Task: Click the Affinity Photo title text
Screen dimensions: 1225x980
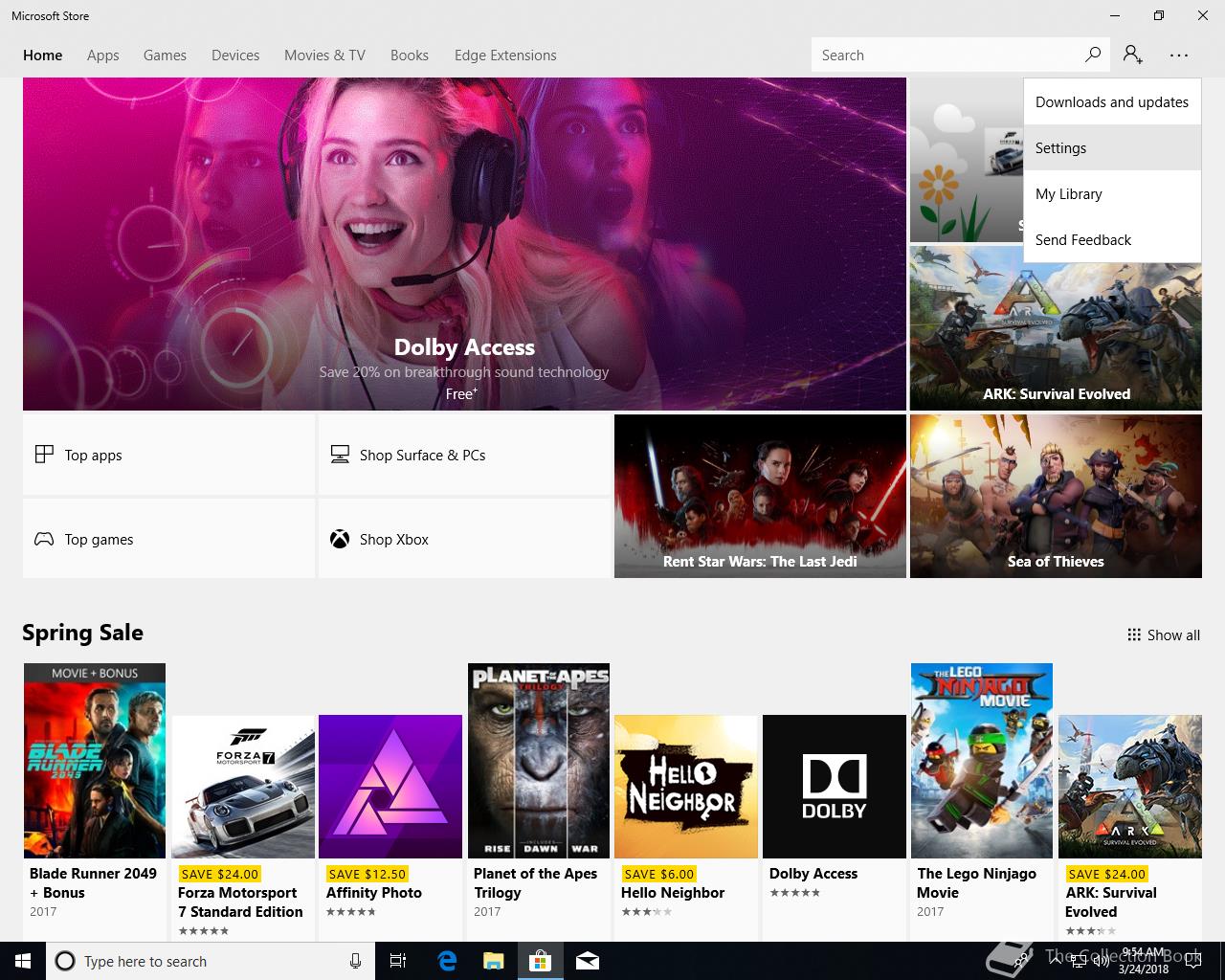Action: [374, 893]
